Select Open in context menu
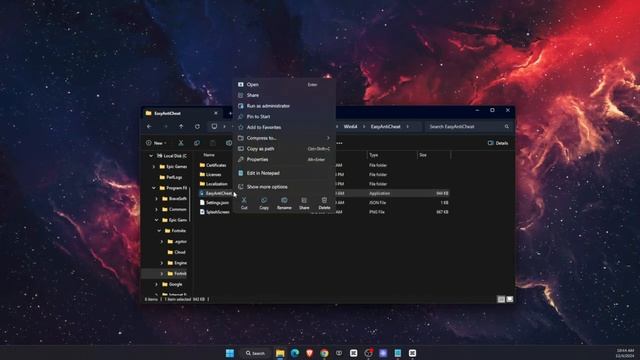 coord(284,84)
